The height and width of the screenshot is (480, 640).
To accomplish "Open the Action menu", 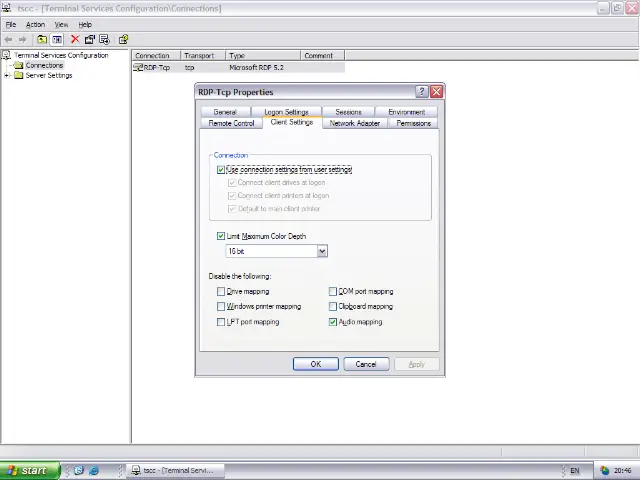I will (x=36, y=24).
